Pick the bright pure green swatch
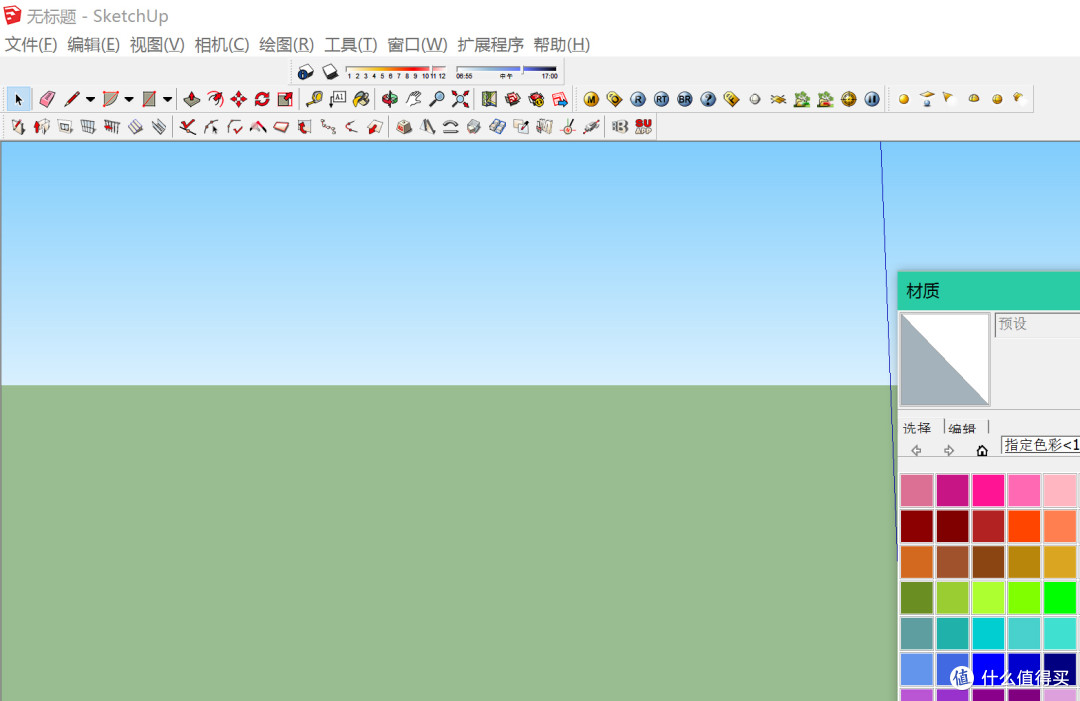Image resolution: width=1080 pixels, height=701 pixels. tap(1059, 598)
